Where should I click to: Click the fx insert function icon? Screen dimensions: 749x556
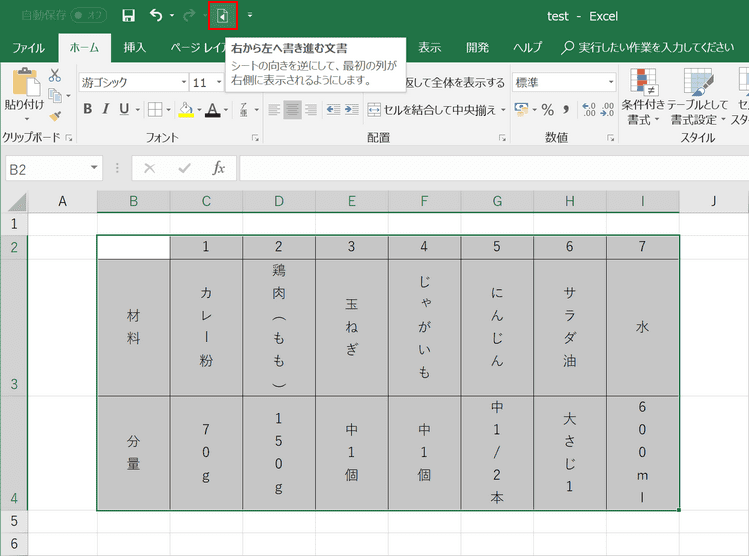click(218, 168)
